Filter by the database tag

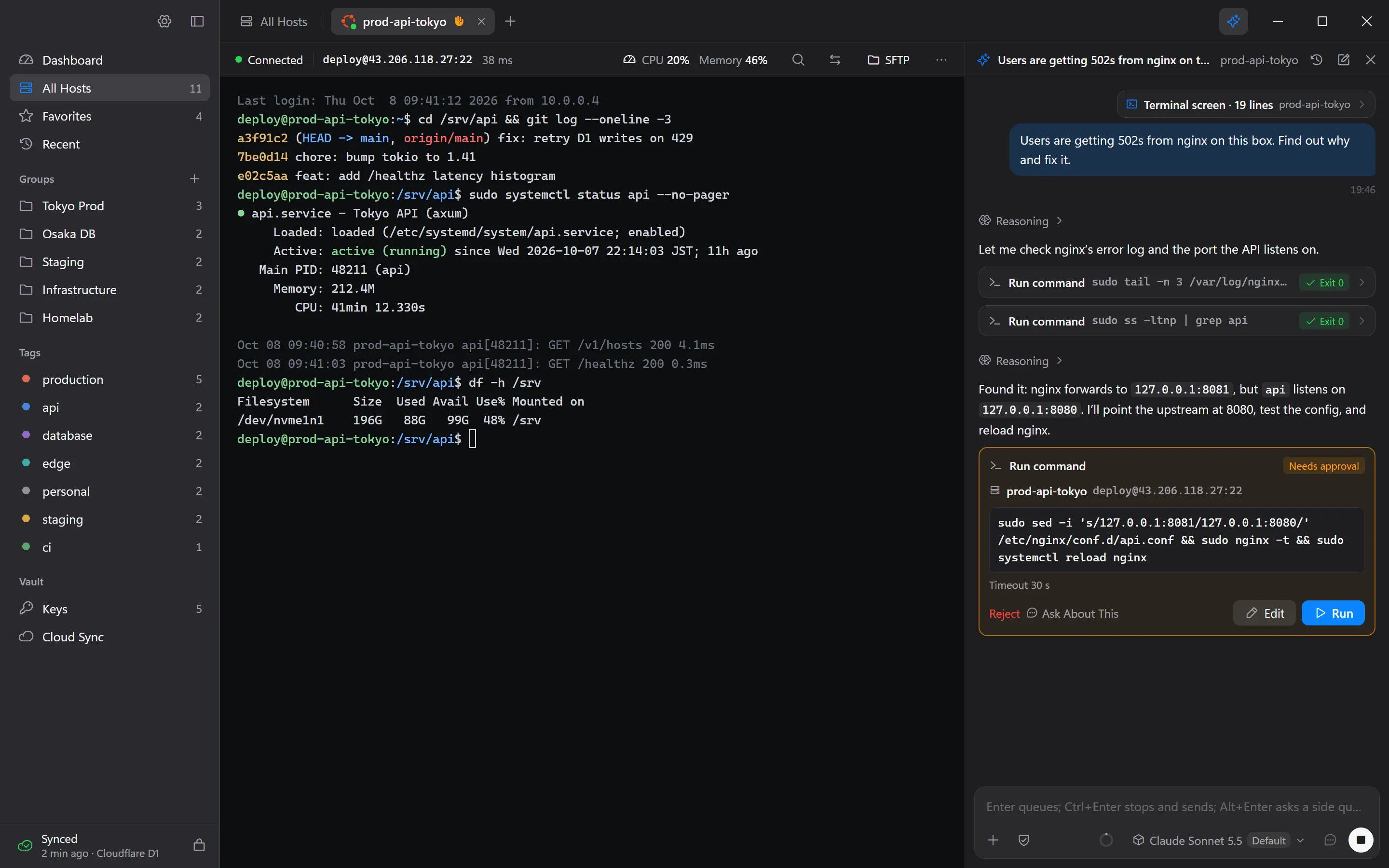pos(109,435)
